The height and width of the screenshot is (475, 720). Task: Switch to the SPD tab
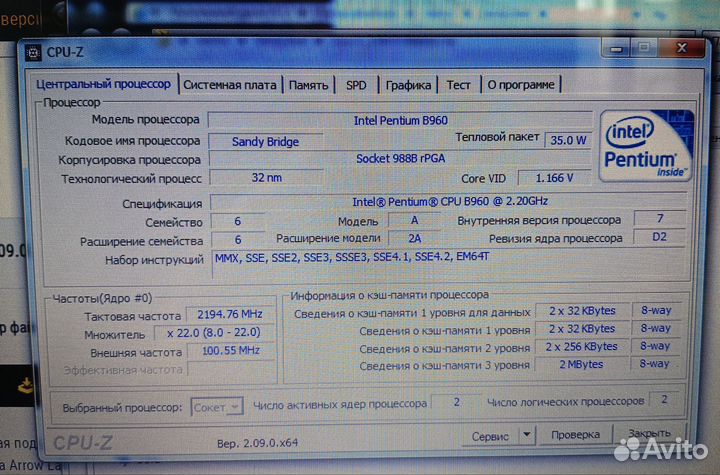tap(356, 85)
